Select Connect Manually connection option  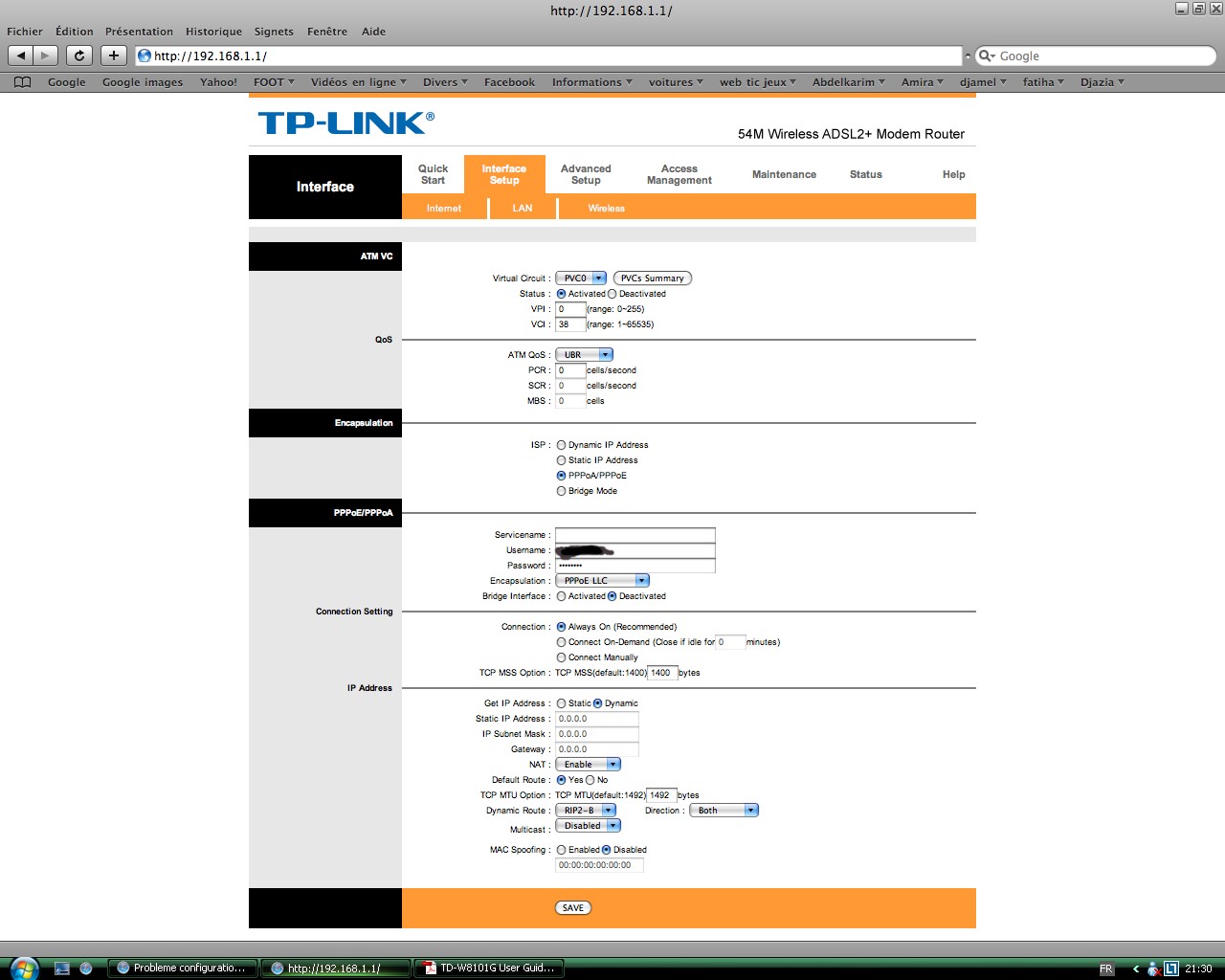point(561,657)
